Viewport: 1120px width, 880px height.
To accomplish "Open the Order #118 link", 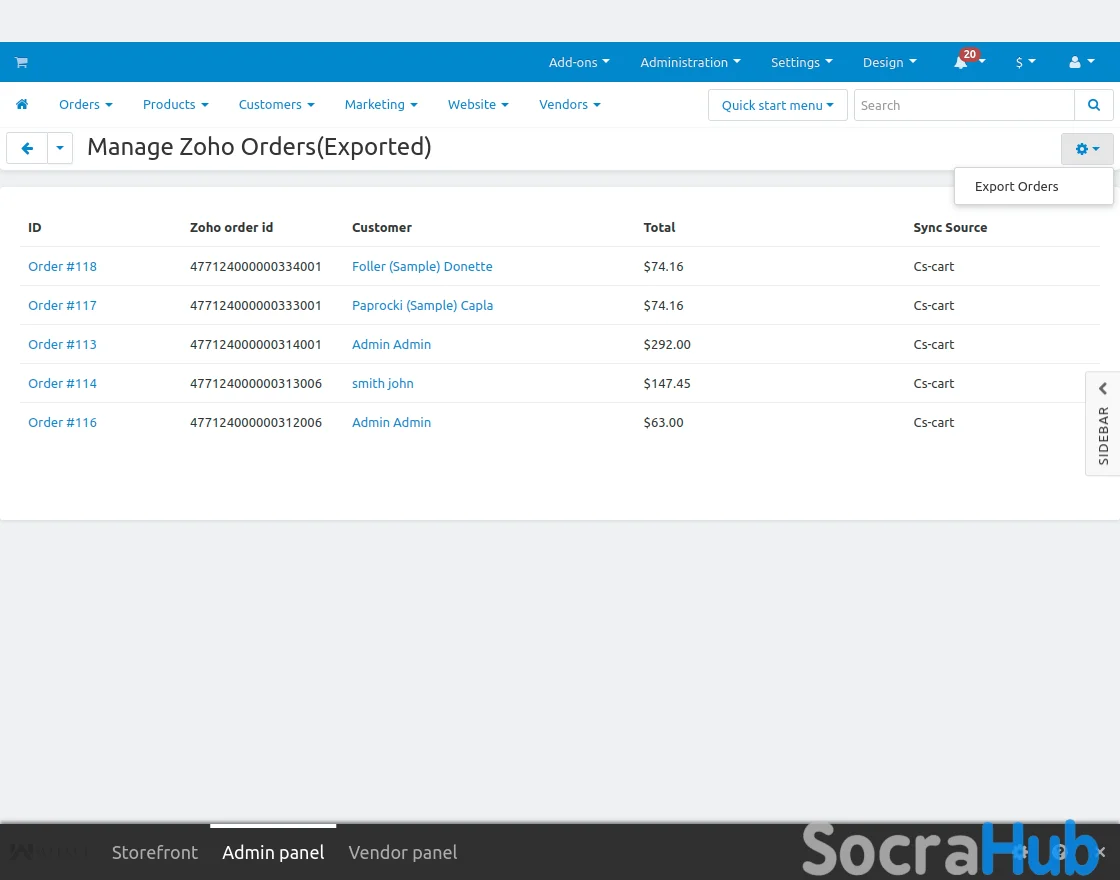I will tap(62, 266).
